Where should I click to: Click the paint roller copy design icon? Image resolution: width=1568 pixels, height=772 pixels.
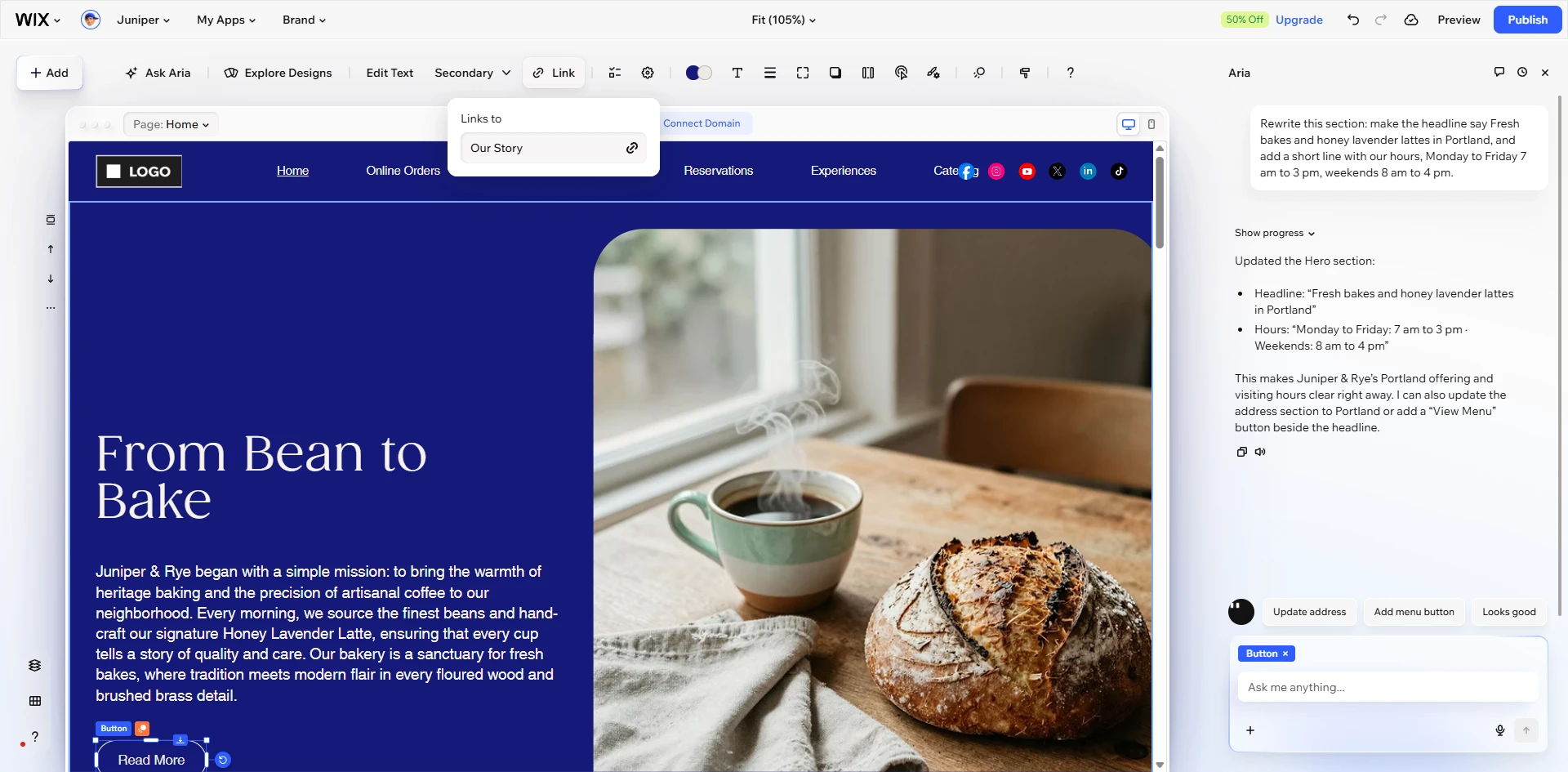[x=1024, y=73]
